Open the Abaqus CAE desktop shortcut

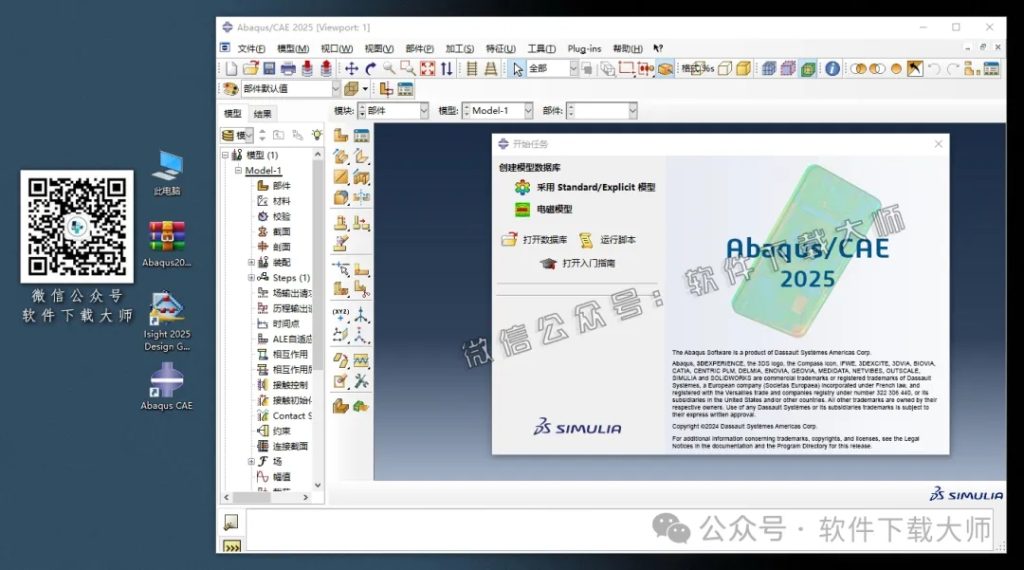[x=167, y=387]
